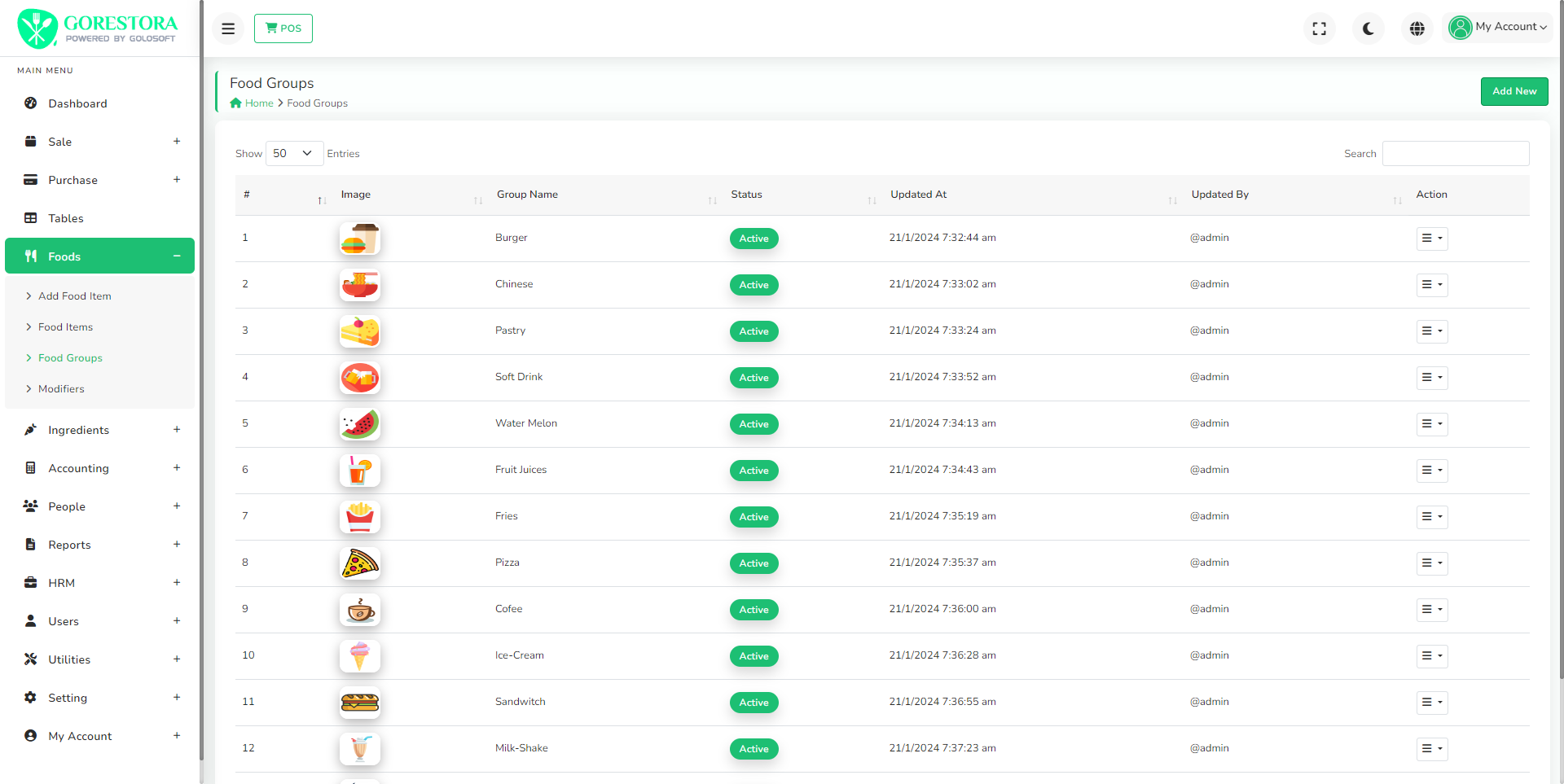1564x784 pixels.
Task: Open the action menu for Fries row
Action: pyautogui.click(x=1432, y=517)
